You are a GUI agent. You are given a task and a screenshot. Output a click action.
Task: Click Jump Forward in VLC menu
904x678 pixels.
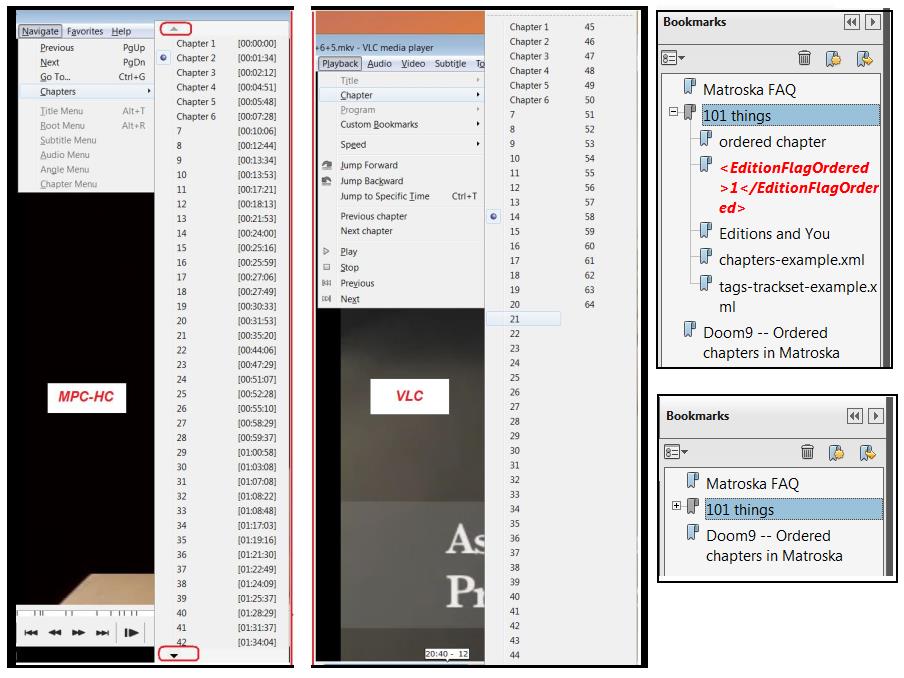point(401,165)
